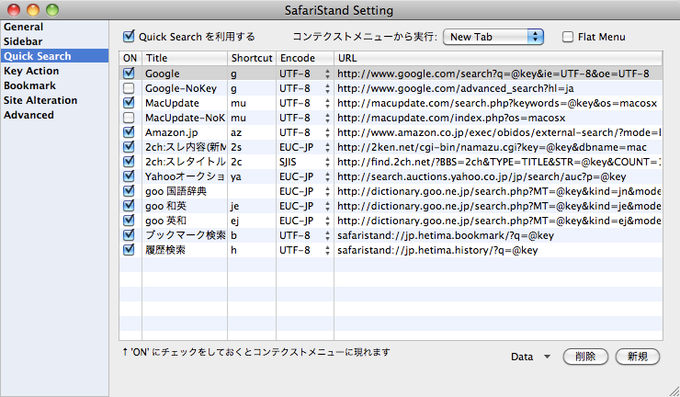Toggle the goo 和英 ON checkbox
The image size is (680, 397).
(129, 206)
